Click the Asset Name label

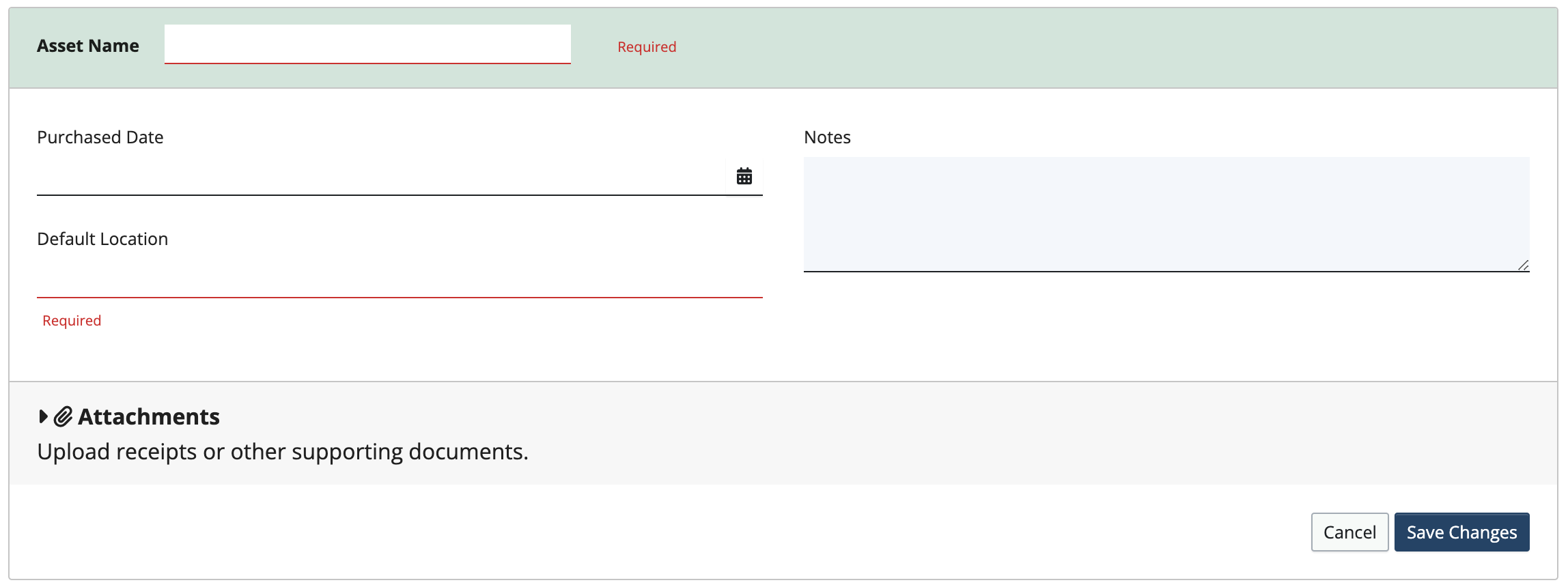point(88,46)
